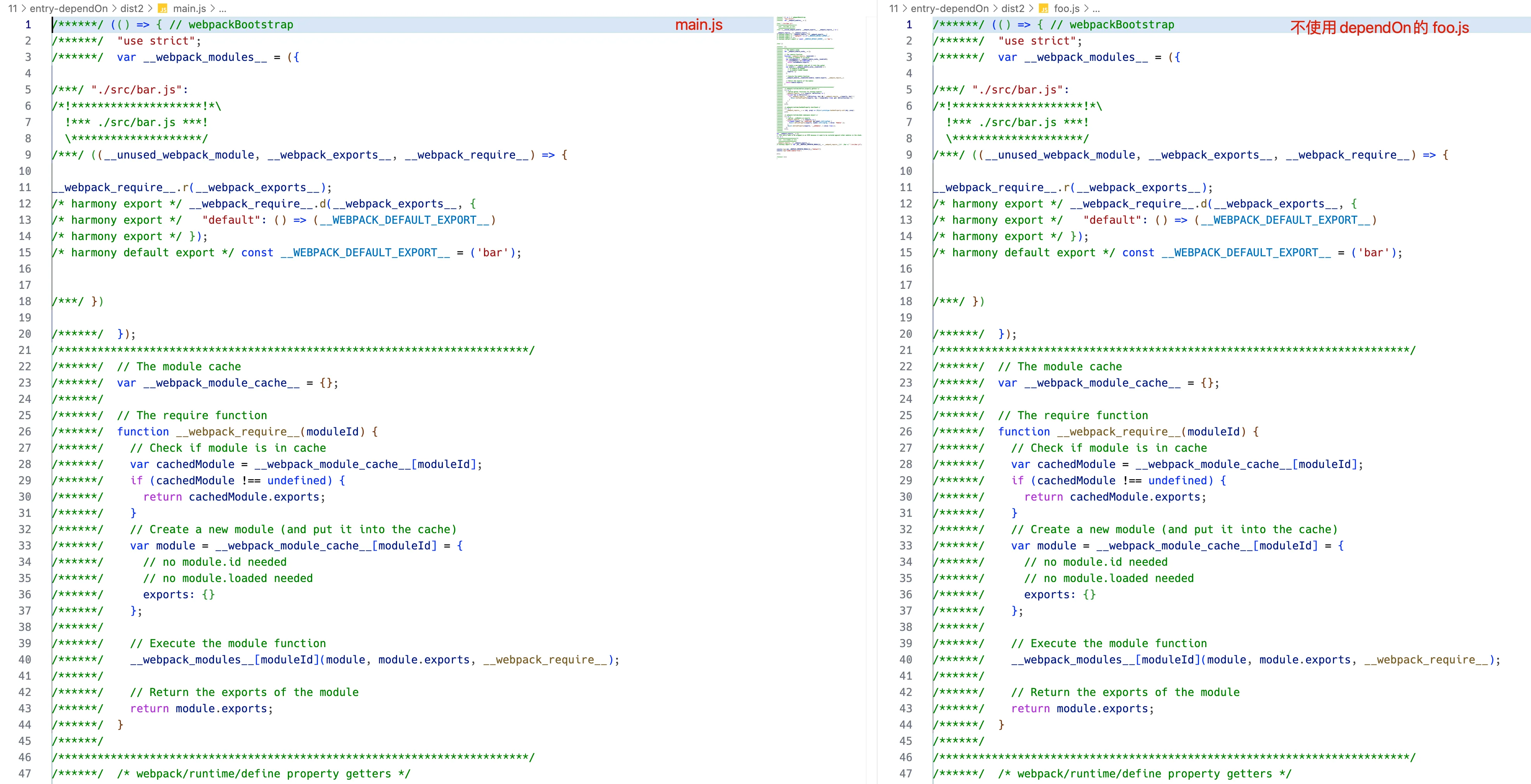Click "return cachedModule.exports;" in main.js

pyautogui.click(x=234, y=496)
